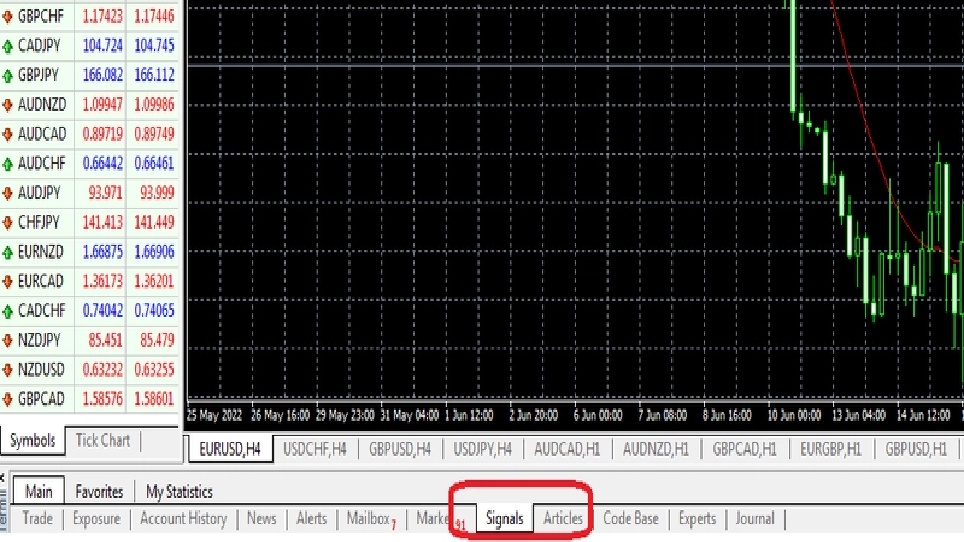
Task: Click the AUDCHF up-arrow tick icon
Action: [x=7, y=164]
